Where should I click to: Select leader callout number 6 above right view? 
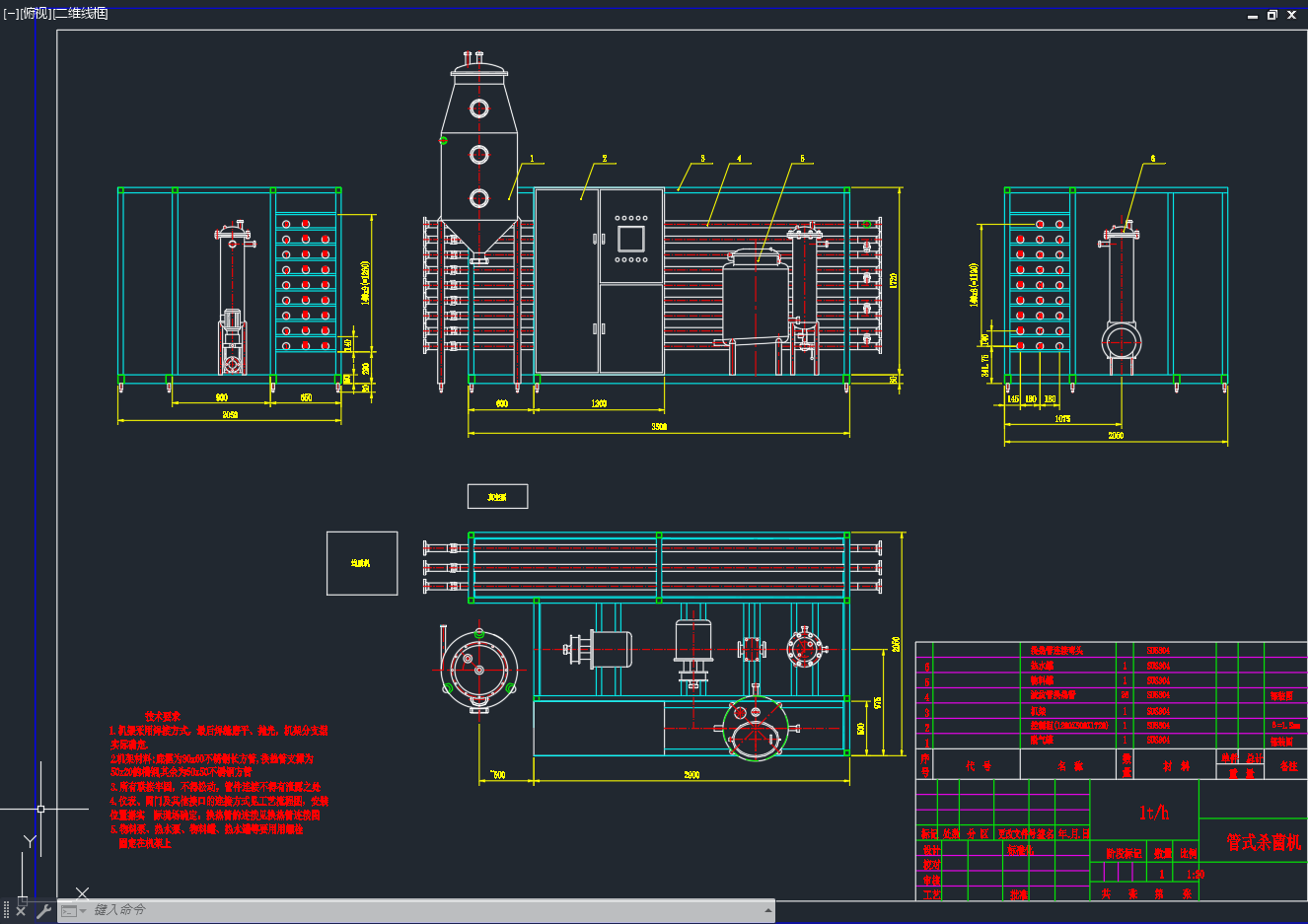[1153, 158]
